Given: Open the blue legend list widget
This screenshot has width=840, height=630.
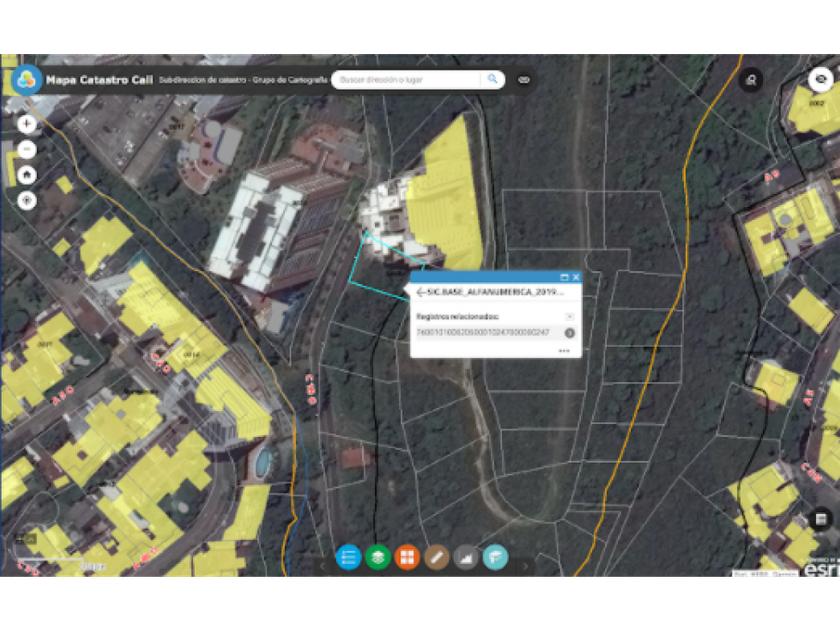Looking at the screenshot, I should click(x=348, y=557).
